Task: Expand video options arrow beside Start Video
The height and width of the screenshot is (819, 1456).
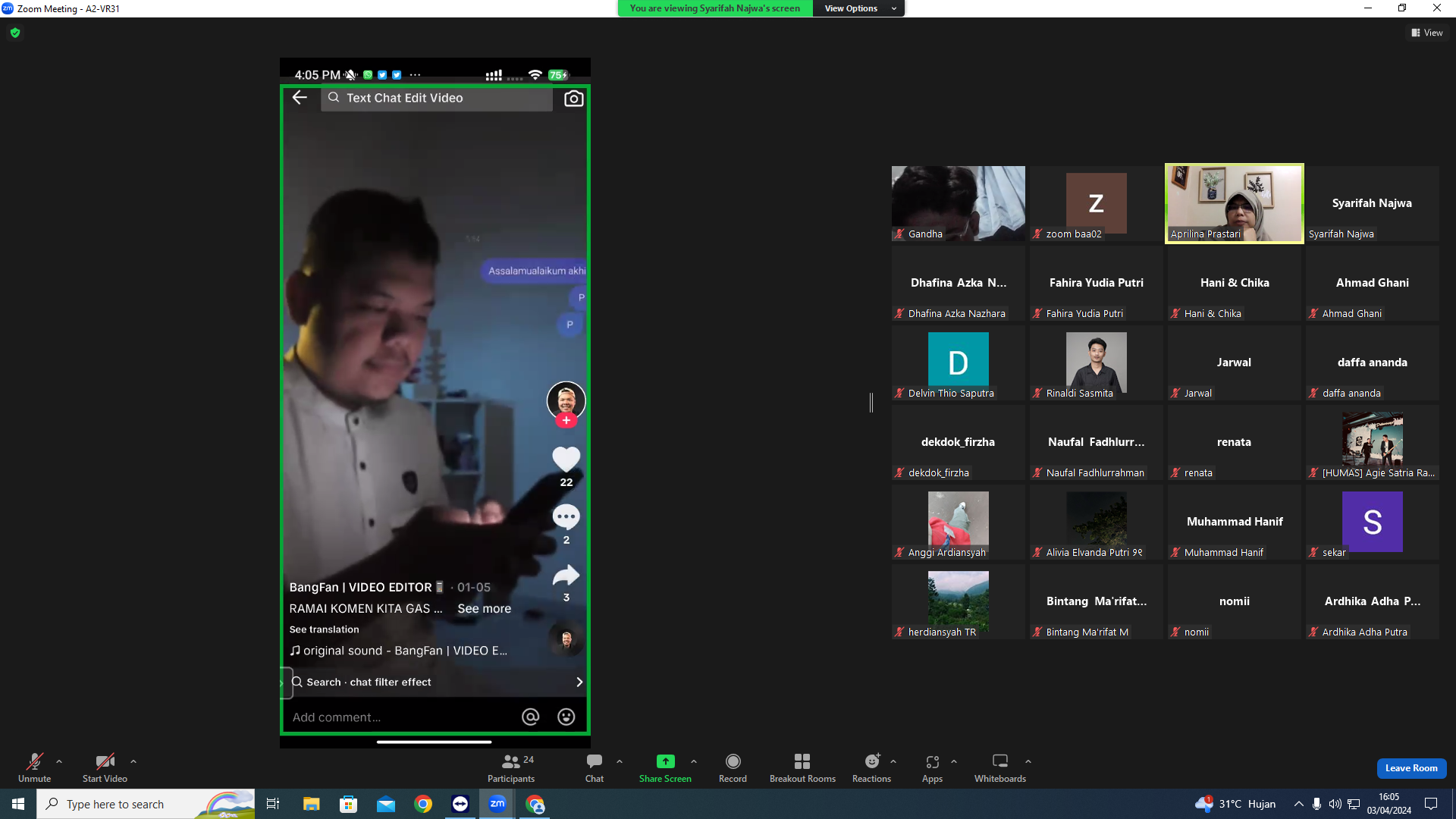Action: (x=133, y=761)
